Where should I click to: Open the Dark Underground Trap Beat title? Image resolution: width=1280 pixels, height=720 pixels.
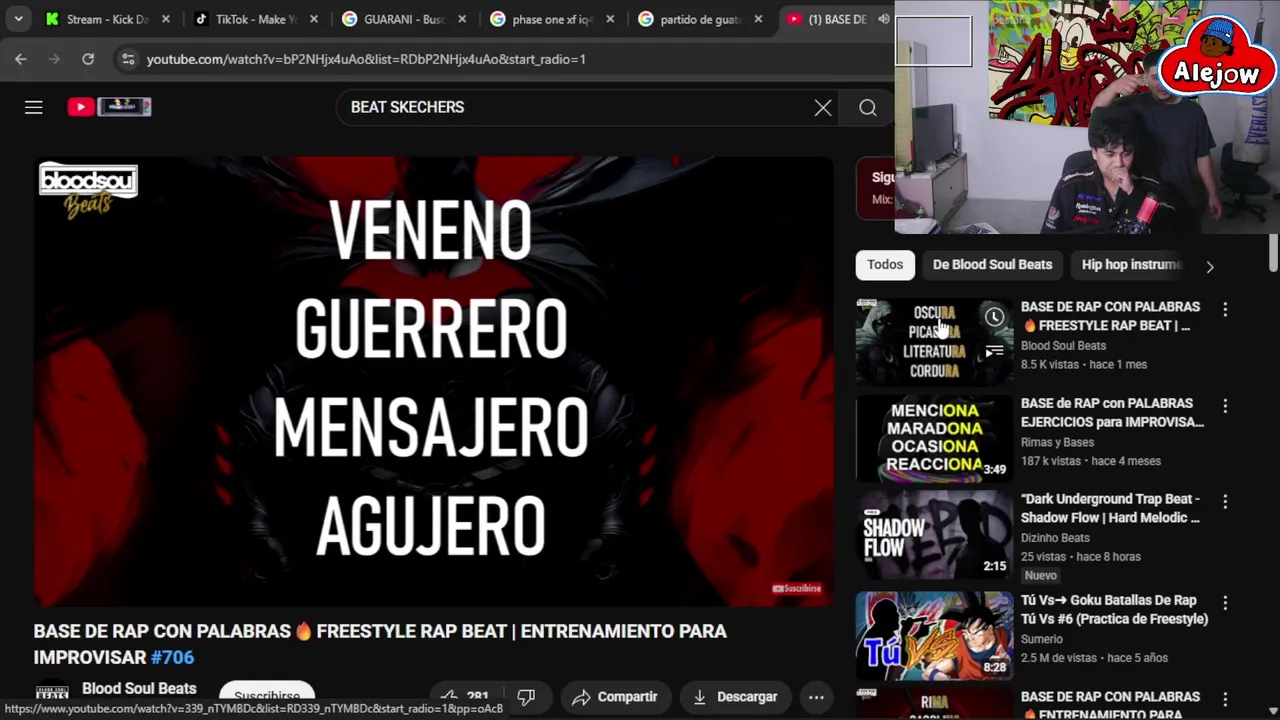tap(1110, 508)
